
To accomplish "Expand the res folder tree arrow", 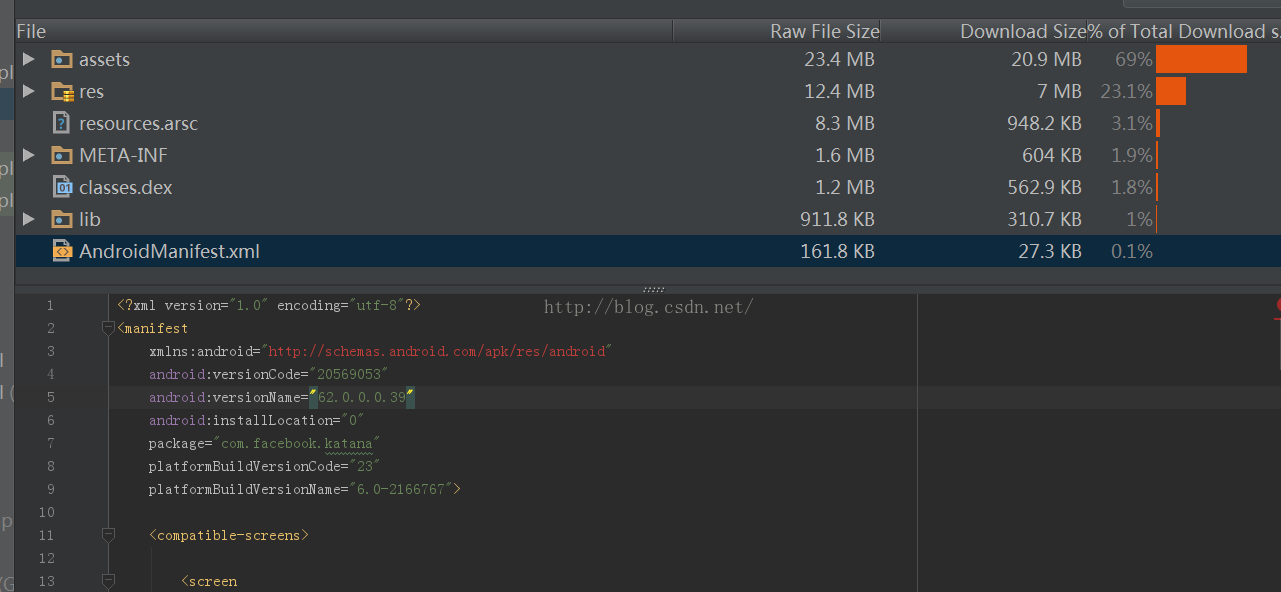I will coord(29,92).
